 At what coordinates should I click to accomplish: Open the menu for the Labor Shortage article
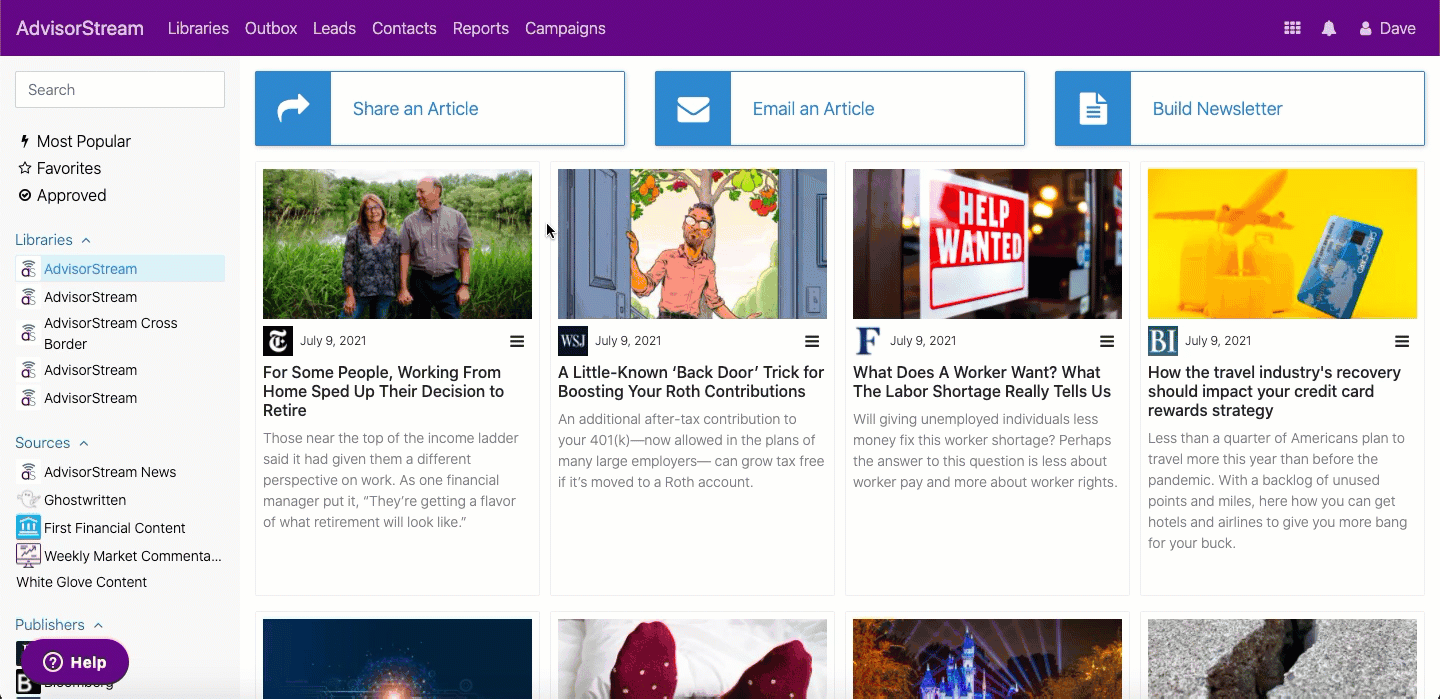click(1107, 341)
